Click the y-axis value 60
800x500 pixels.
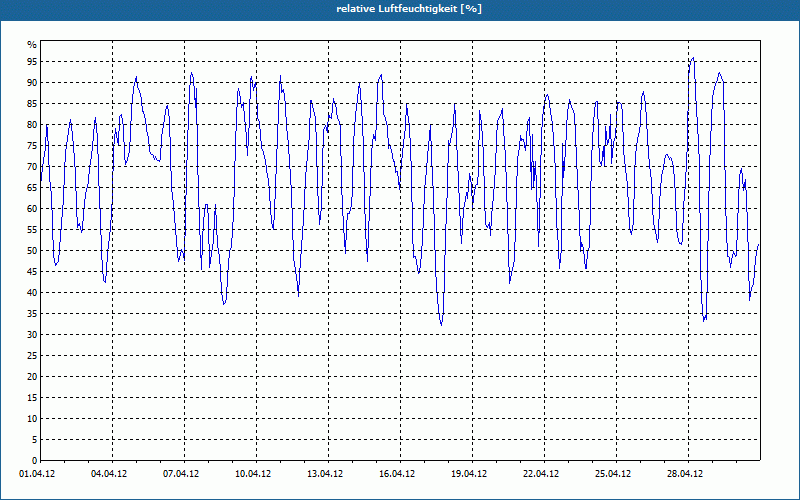32,209
